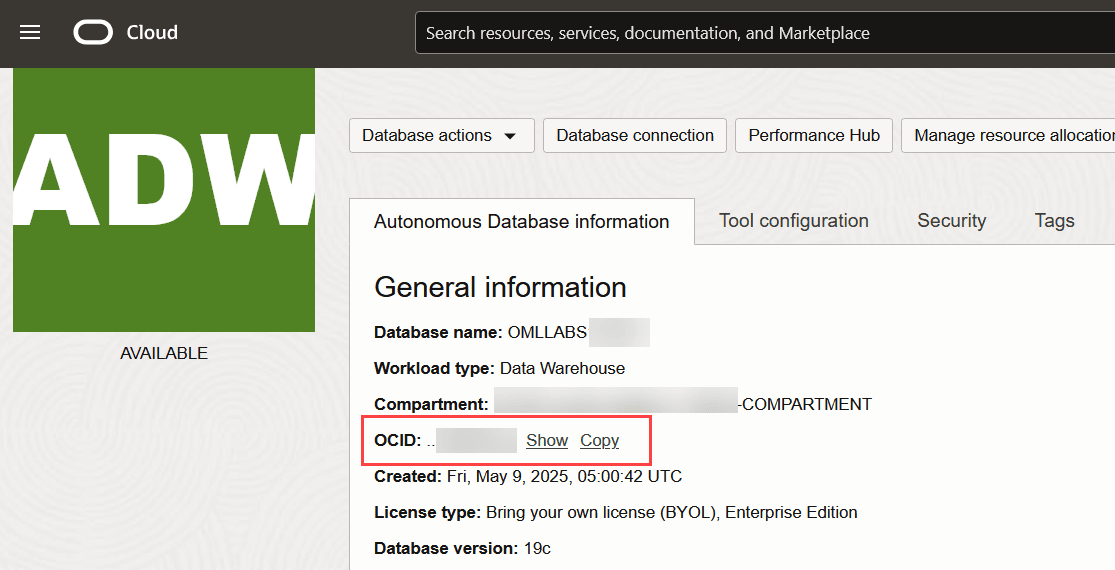Select the Database name OMLLABS text
1115x570 pixels.
click(548, 333)
